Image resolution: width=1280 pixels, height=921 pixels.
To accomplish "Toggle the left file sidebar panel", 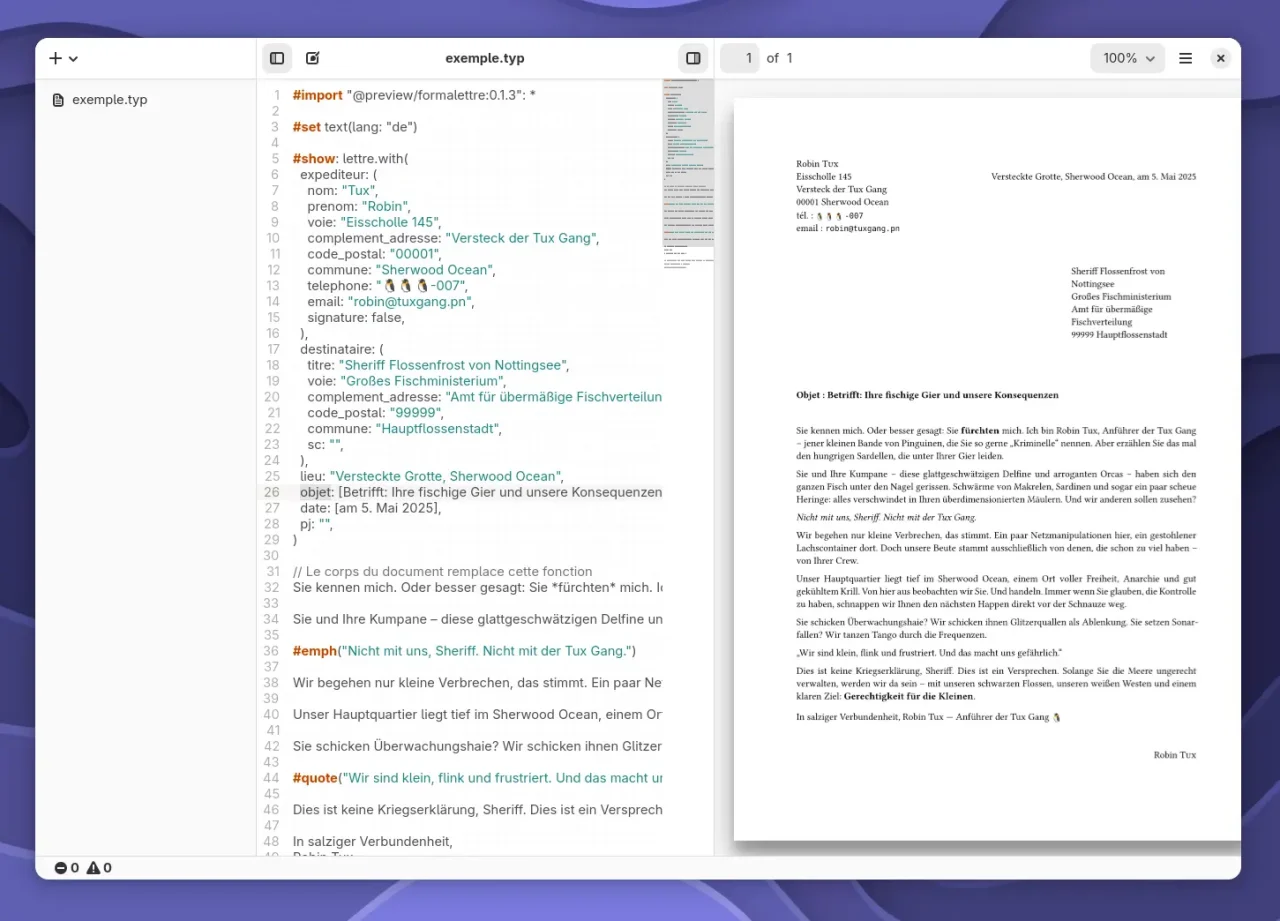I will pos(277,59).
